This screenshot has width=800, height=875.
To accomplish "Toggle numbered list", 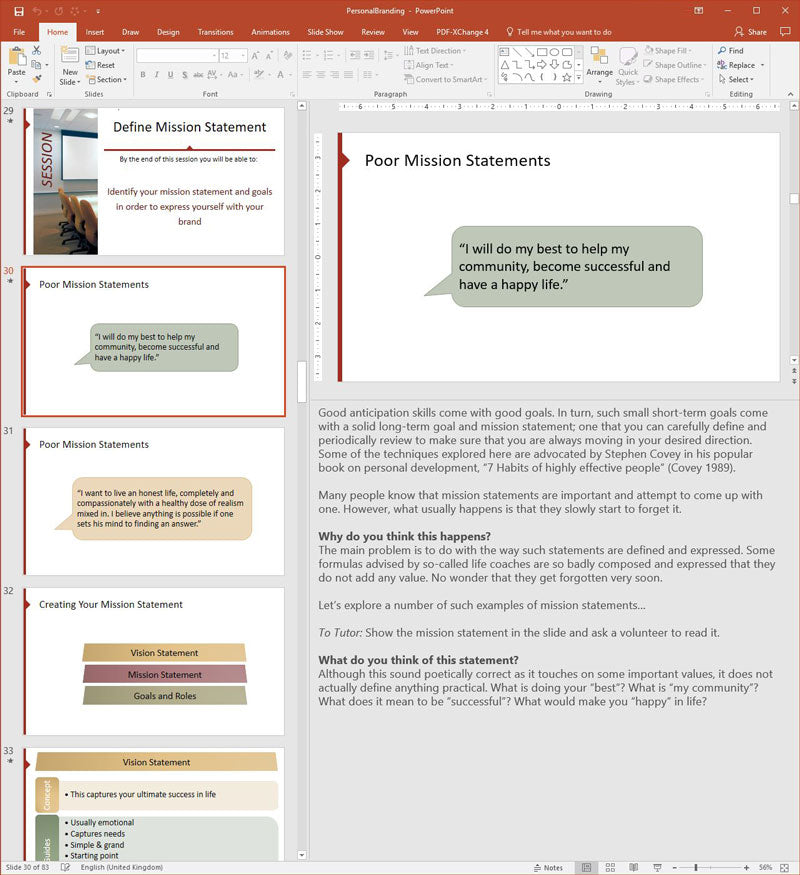I will tap(329, 55).
